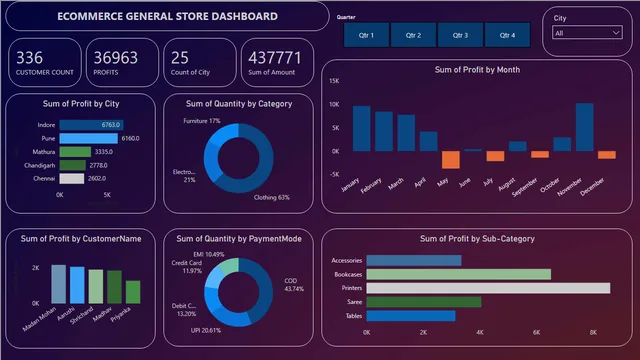Image resolution: width=640 pixels, height=360 pixels.
Task: Click the Electronics 21% label
Action: click(184, 176)
